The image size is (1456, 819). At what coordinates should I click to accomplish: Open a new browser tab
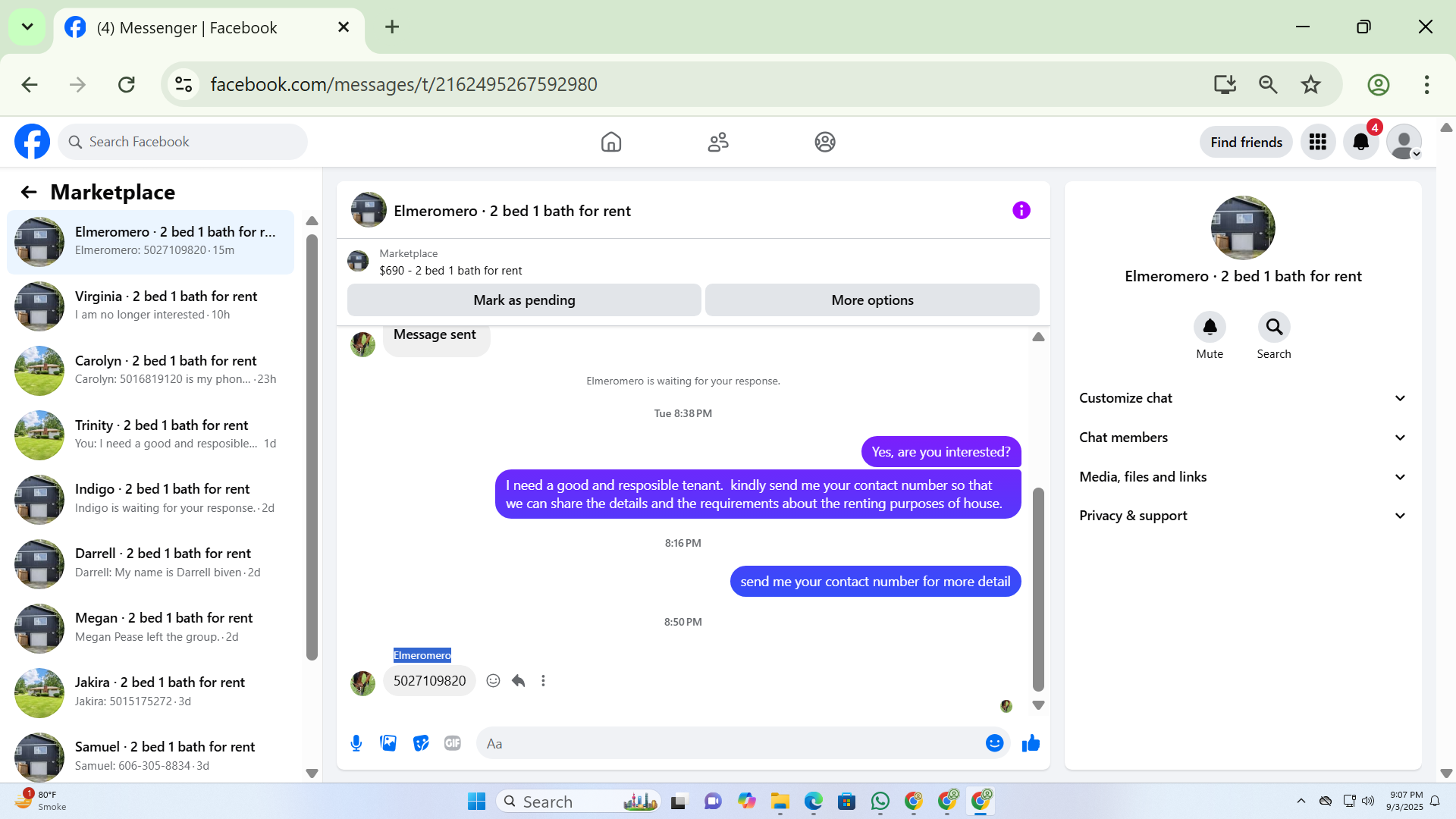pyautogui.click(x=392, y=27)
